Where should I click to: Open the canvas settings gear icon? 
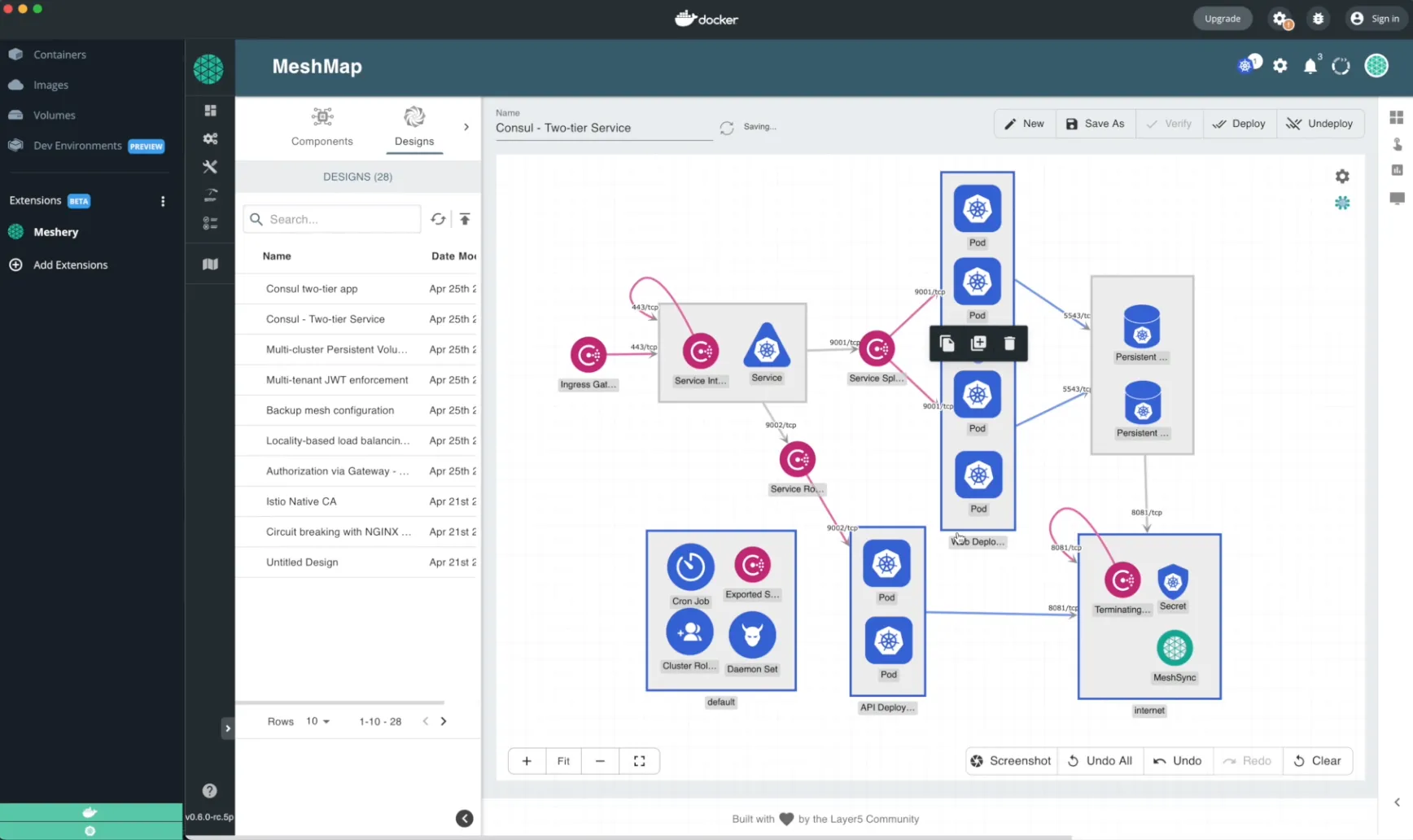coord(1342,175)
